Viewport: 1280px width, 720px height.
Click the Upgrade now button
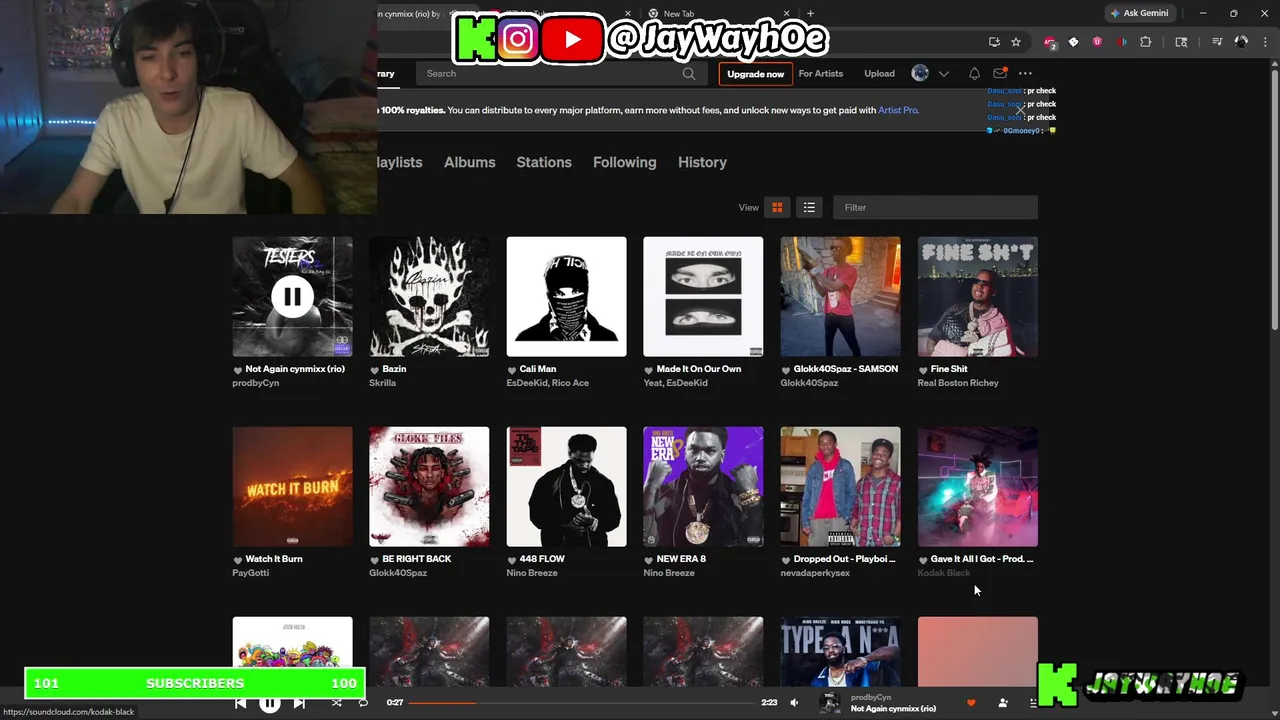755,74
